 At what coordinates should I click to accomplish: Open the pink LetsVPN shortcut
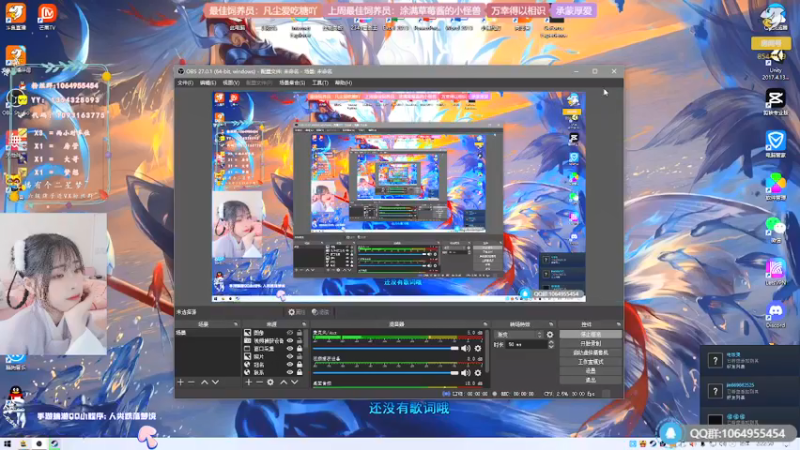click(x=775, y=272)
